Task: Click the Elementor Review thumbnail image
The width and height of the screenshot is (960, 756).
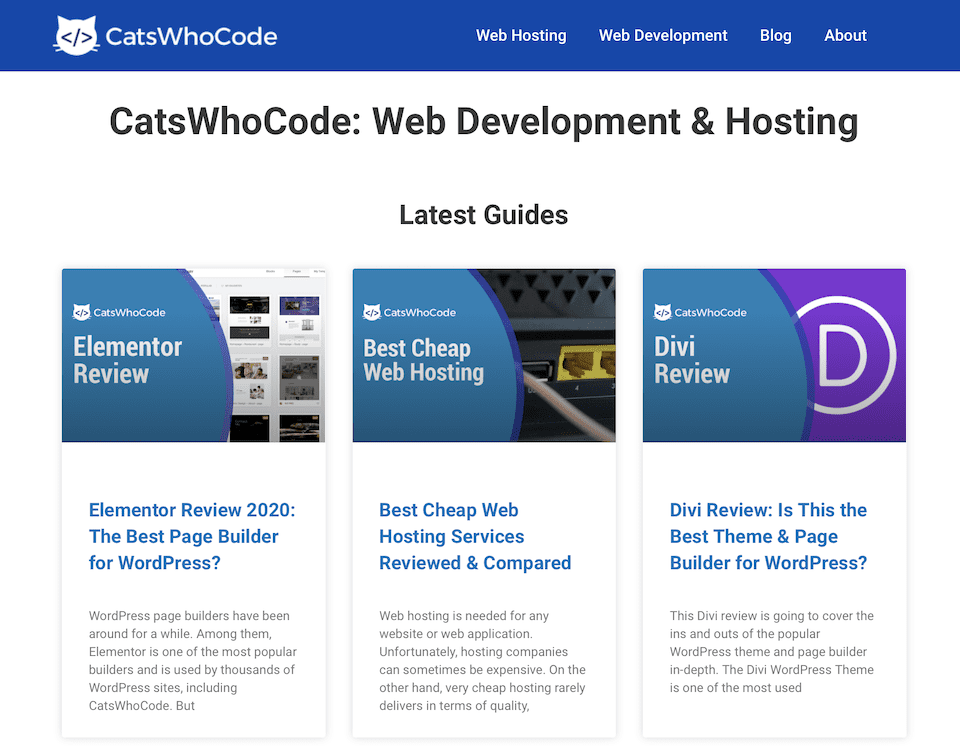Action: pos(193,354)
